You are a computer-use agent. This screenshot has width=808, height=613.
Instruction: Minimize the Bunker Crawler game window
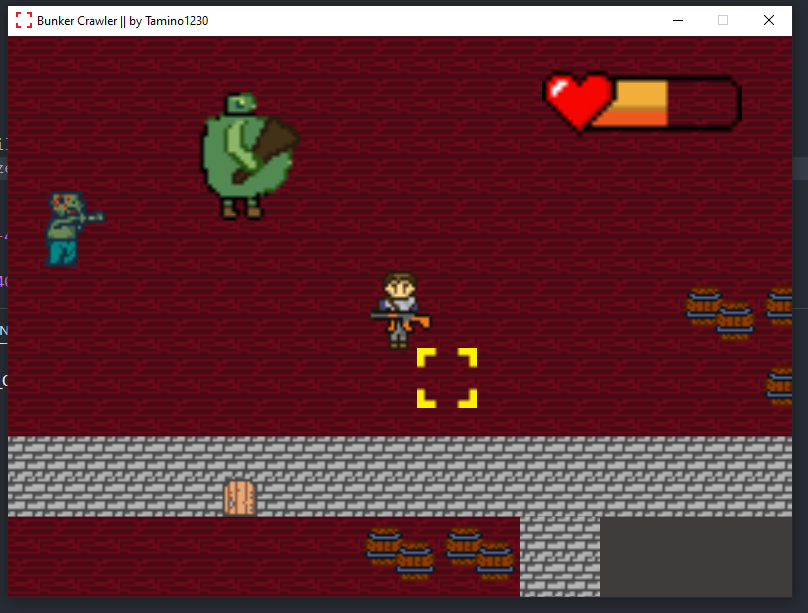click(678, 20)
